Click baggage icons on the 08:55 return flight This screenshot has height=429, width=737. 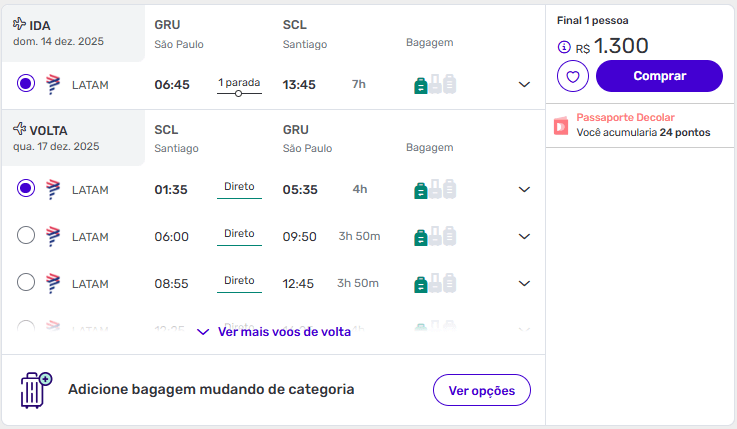(435, 284)
